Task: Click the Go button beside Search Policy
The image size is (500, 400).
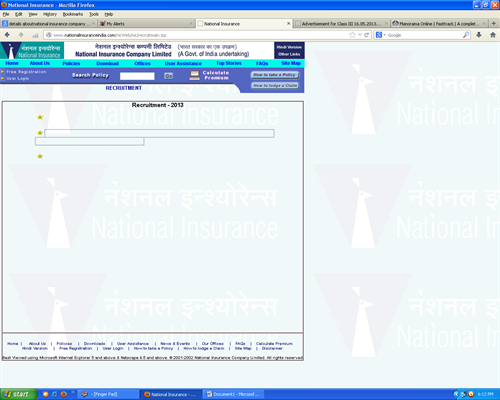Action: pos(169,76)
